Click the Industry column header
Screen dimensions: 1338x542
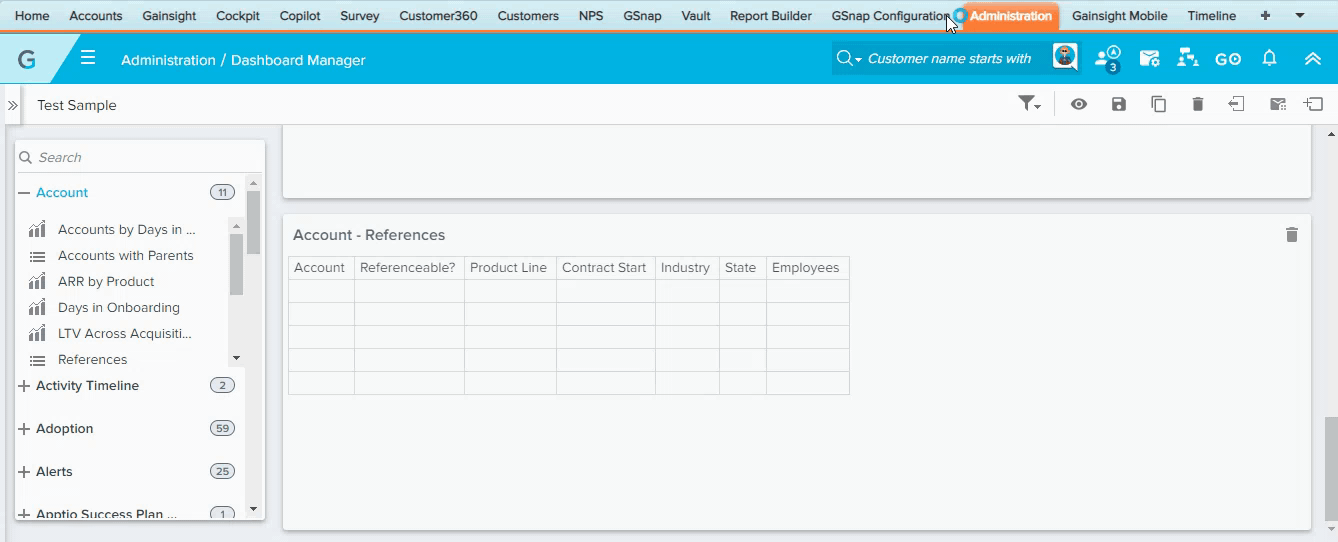click(685, 268)
